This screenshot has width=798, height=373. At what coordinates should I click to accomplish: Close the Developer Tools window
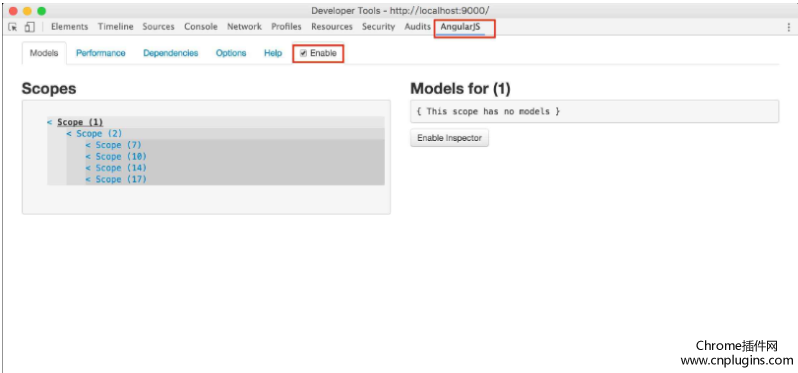coord(13,11)
